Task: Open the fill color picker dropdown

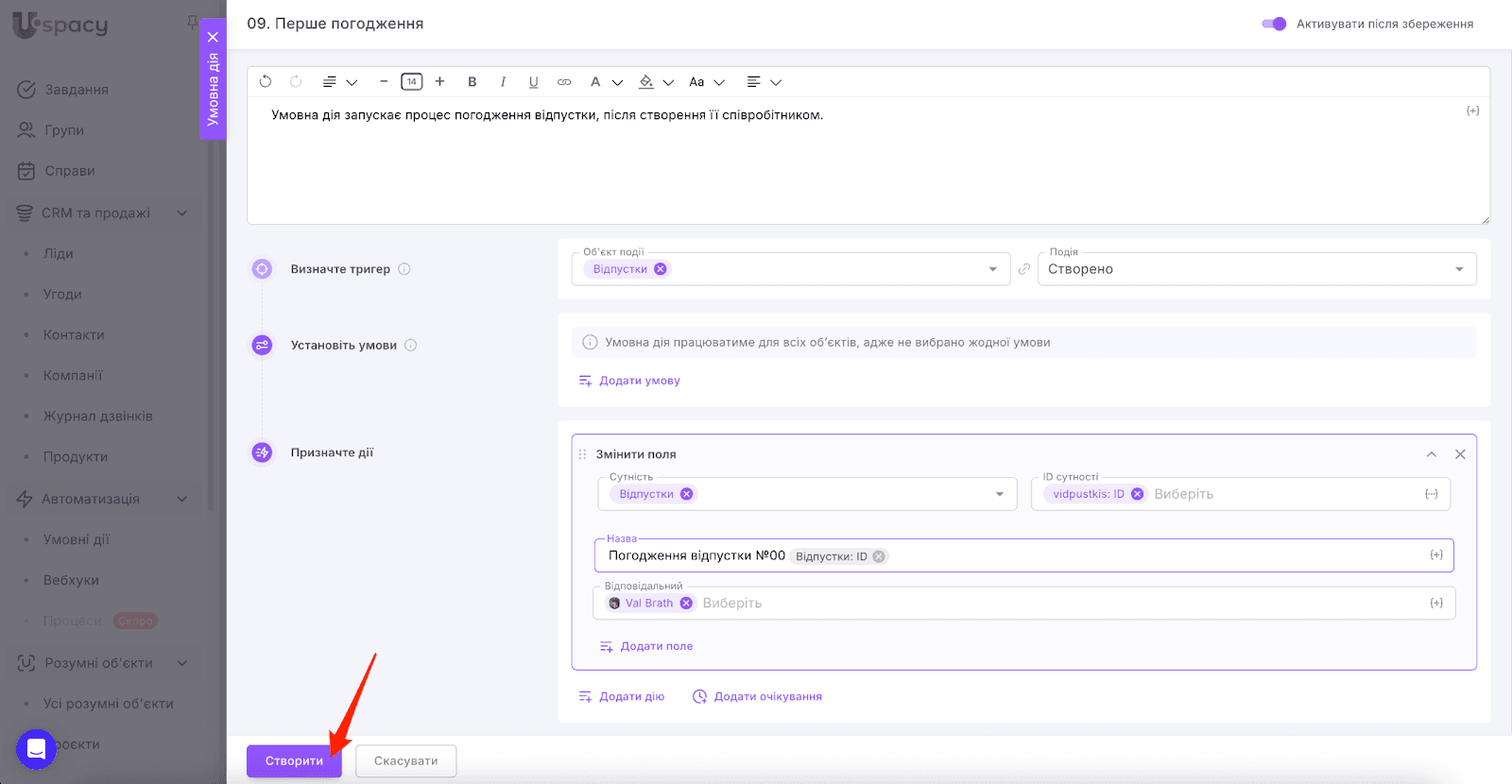Action: point(667,82)
